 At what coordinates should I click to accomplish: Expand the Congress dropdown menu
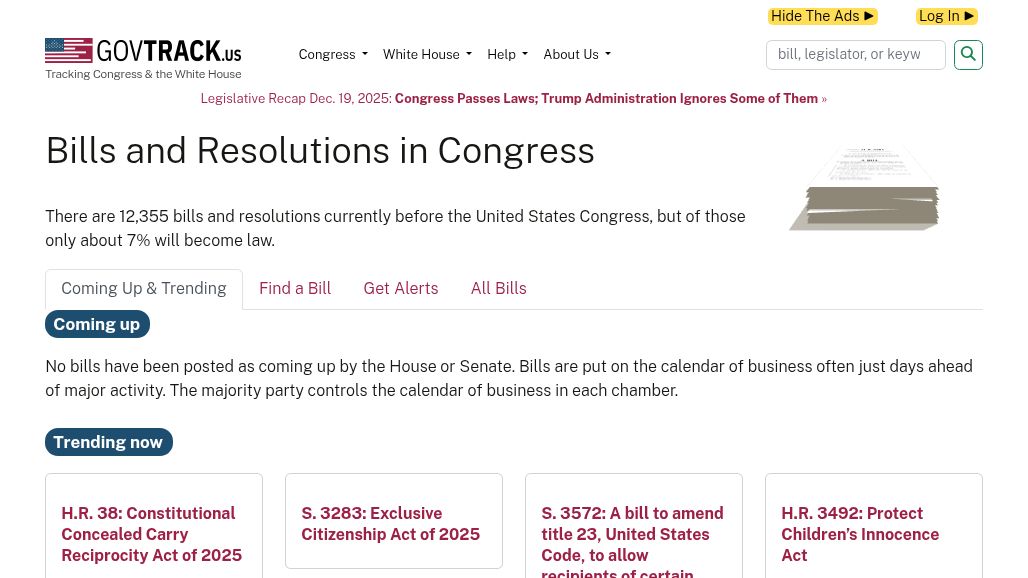(332, 54)
